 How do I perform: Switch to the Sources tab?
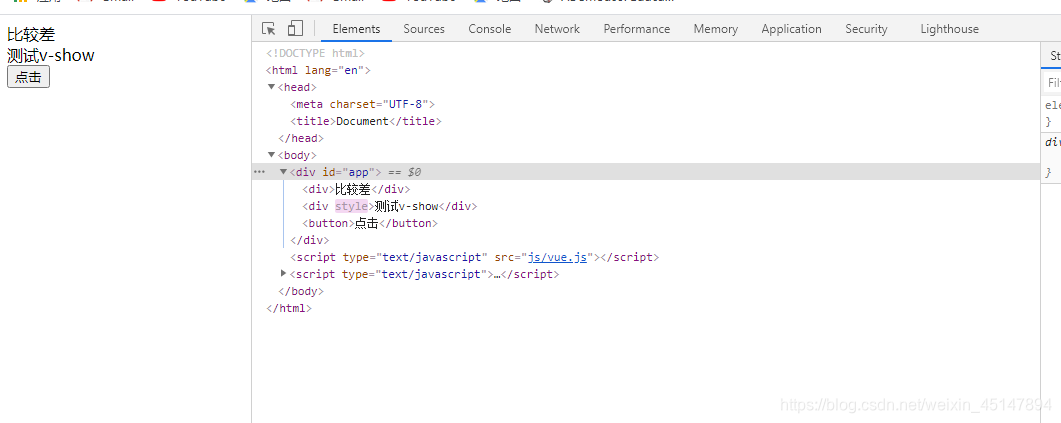[424, 28]
